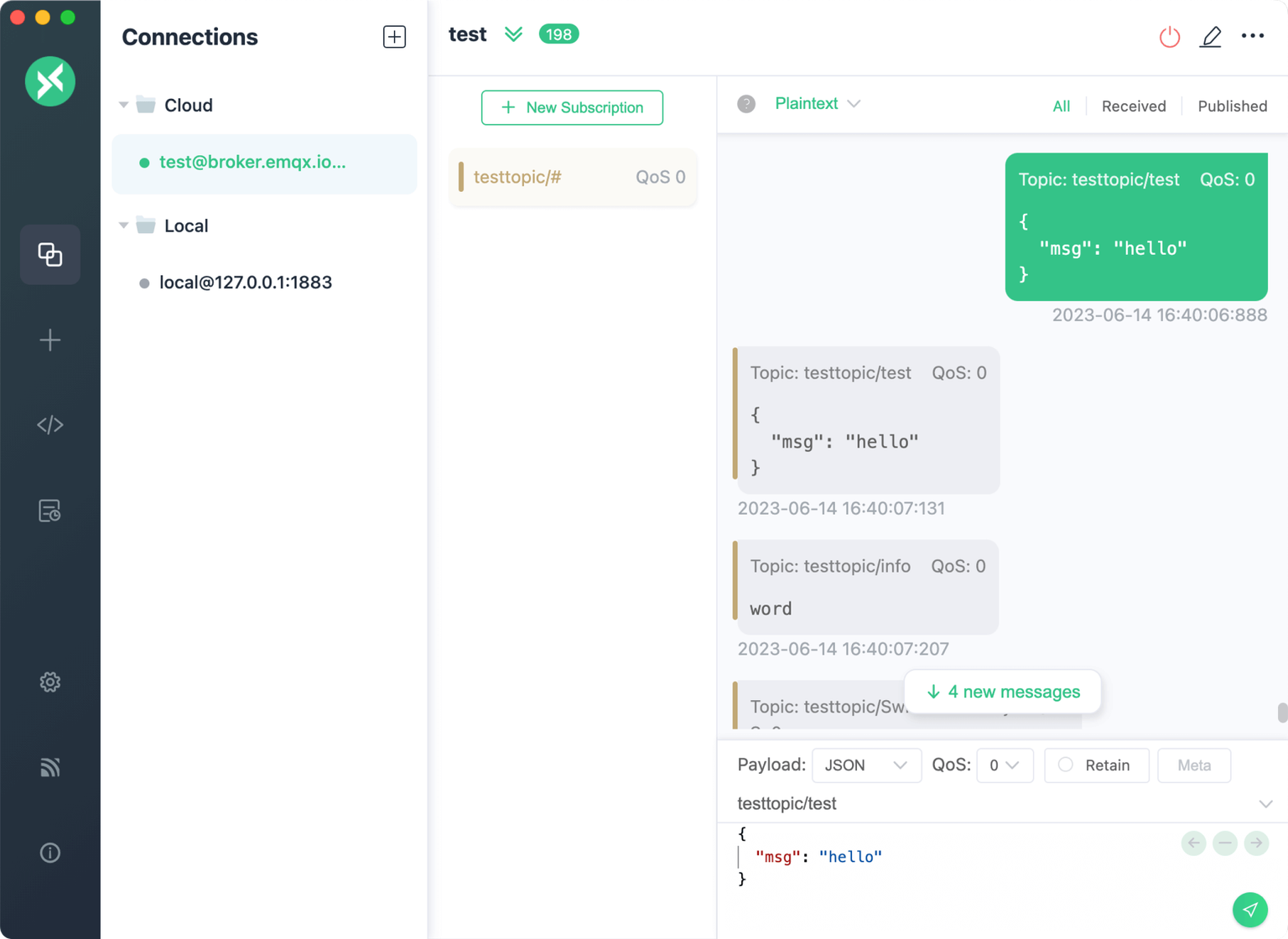The image size is (1288, 939).
Task: Disconnect using the power icon
Action: coord(1170,37)
